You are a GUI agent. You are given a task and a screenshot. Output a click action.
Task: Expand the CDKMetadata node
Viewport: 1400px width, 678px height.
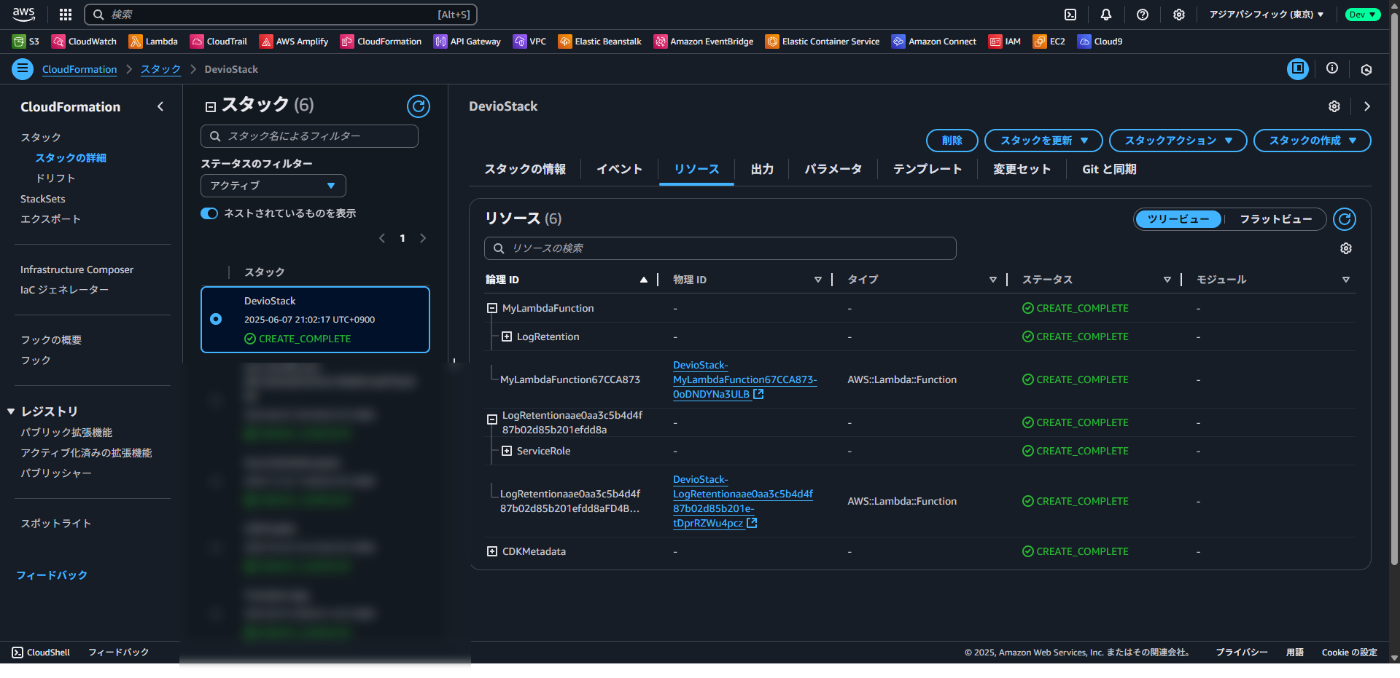coord(492,551)
